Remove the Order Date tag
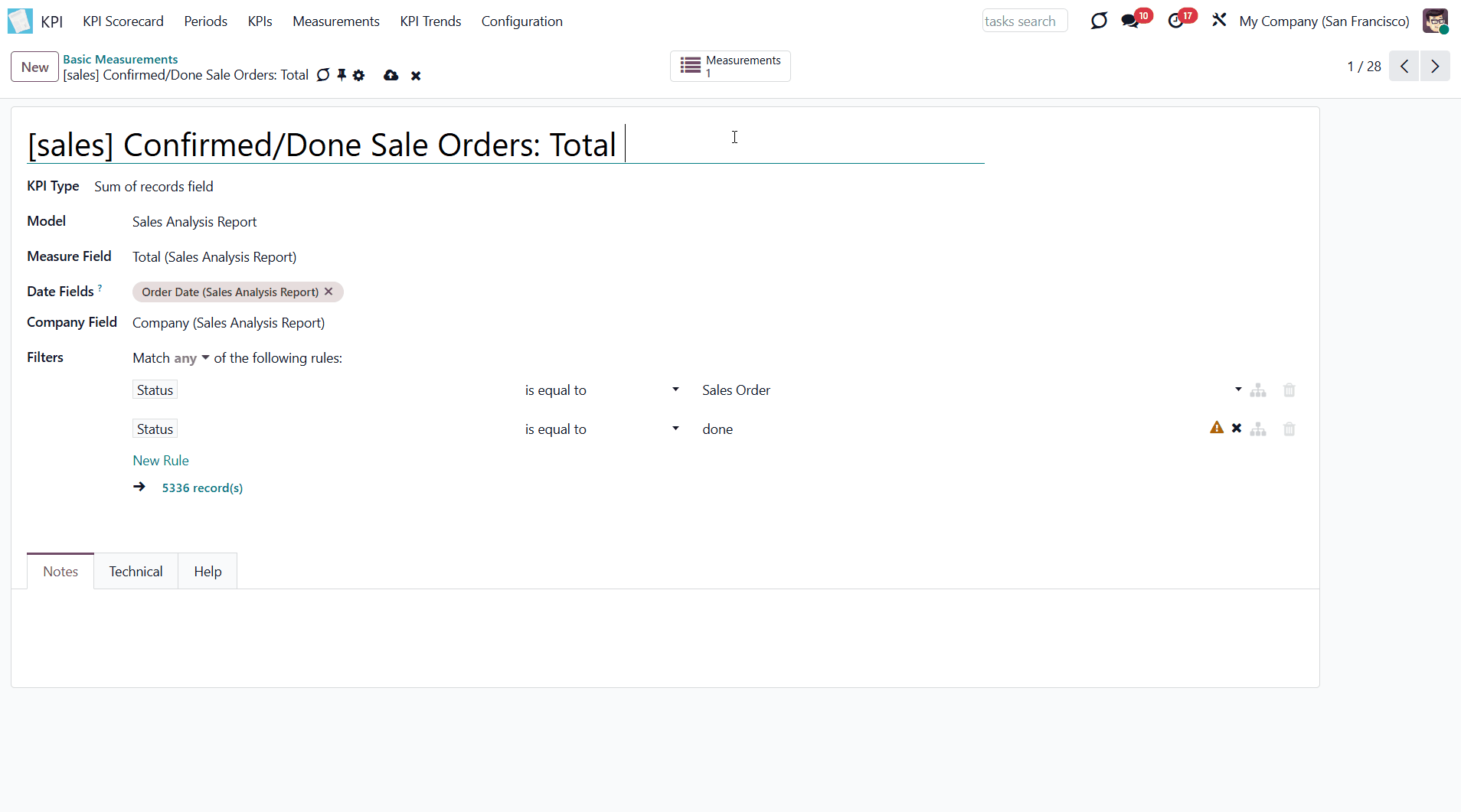The height and width of the screenshot is (812, 1461). (x=328, y=292)
